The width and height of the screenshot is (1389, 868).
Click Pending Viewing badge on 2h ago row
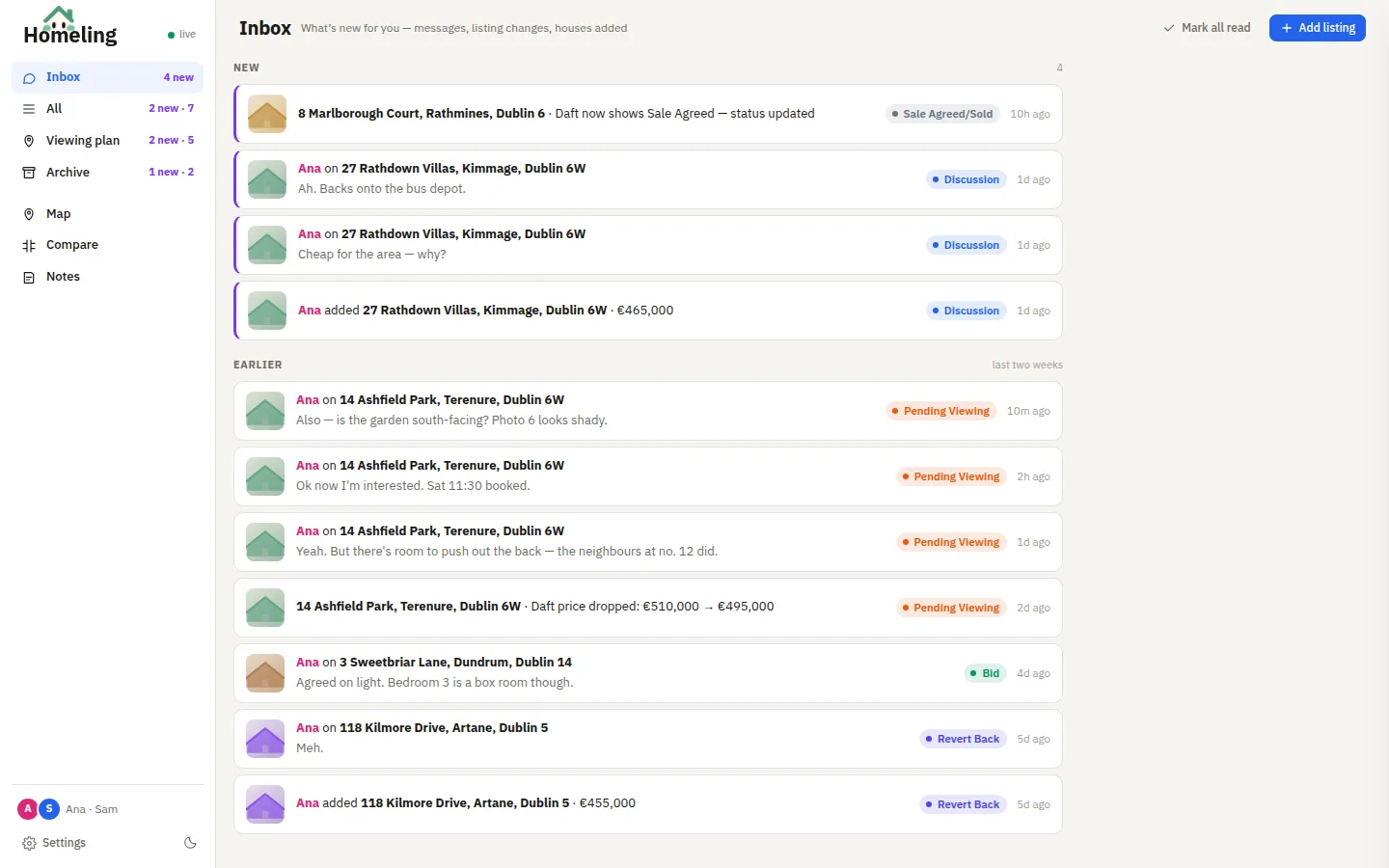coord(951,476)
